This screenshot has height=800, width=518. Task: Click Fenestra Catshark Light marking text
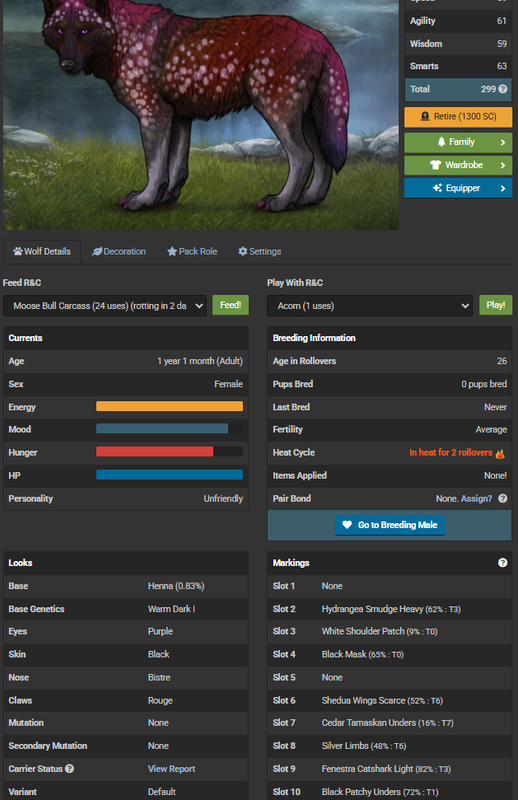[x=386, y=769]
